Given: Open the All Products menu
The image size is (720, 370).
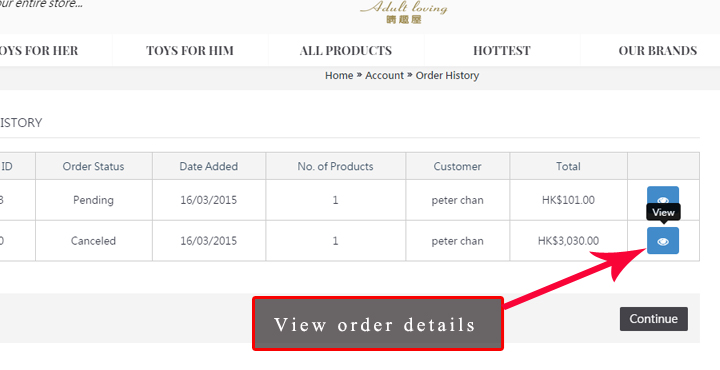Looking at the screenshot, I should [x=346, y=50].
